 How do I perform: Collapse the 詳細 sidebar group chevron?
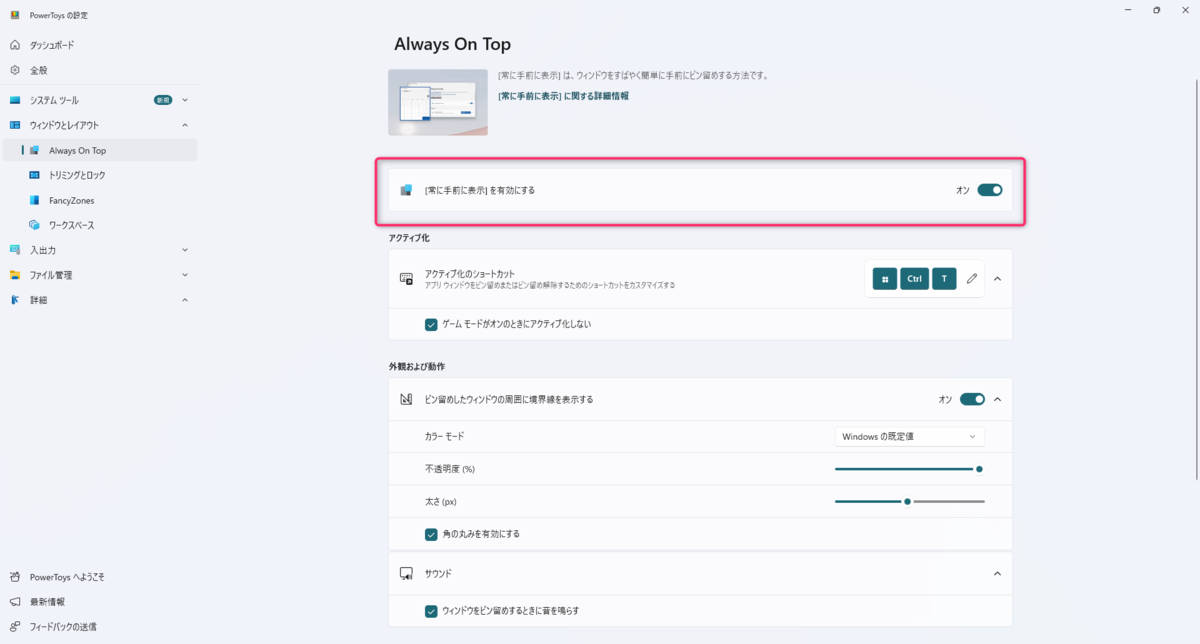click(x=185, y=300)
